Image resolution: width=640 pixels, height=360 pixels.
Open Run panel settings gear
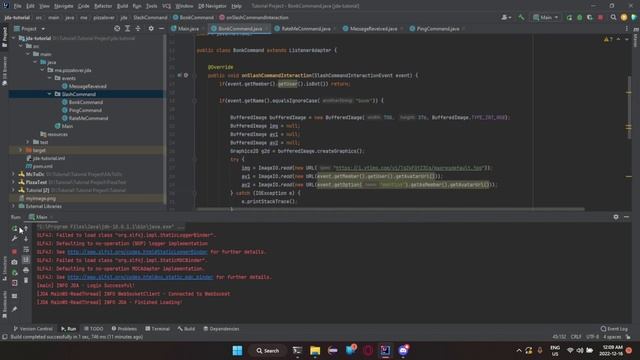[x=616, y=217]
